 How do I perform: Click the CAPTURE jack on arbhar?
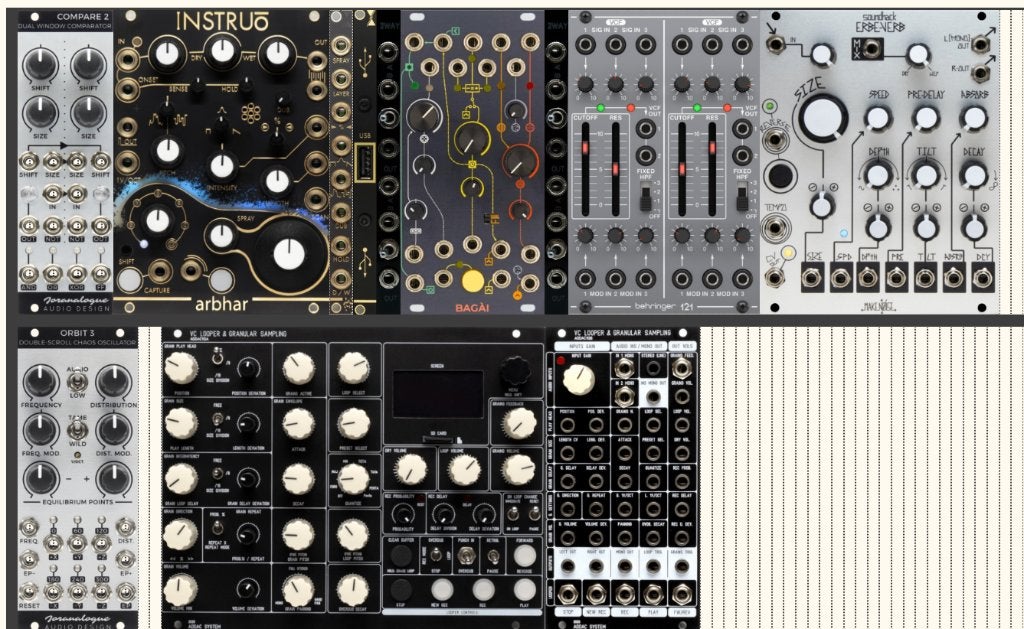tap(159, 270)
